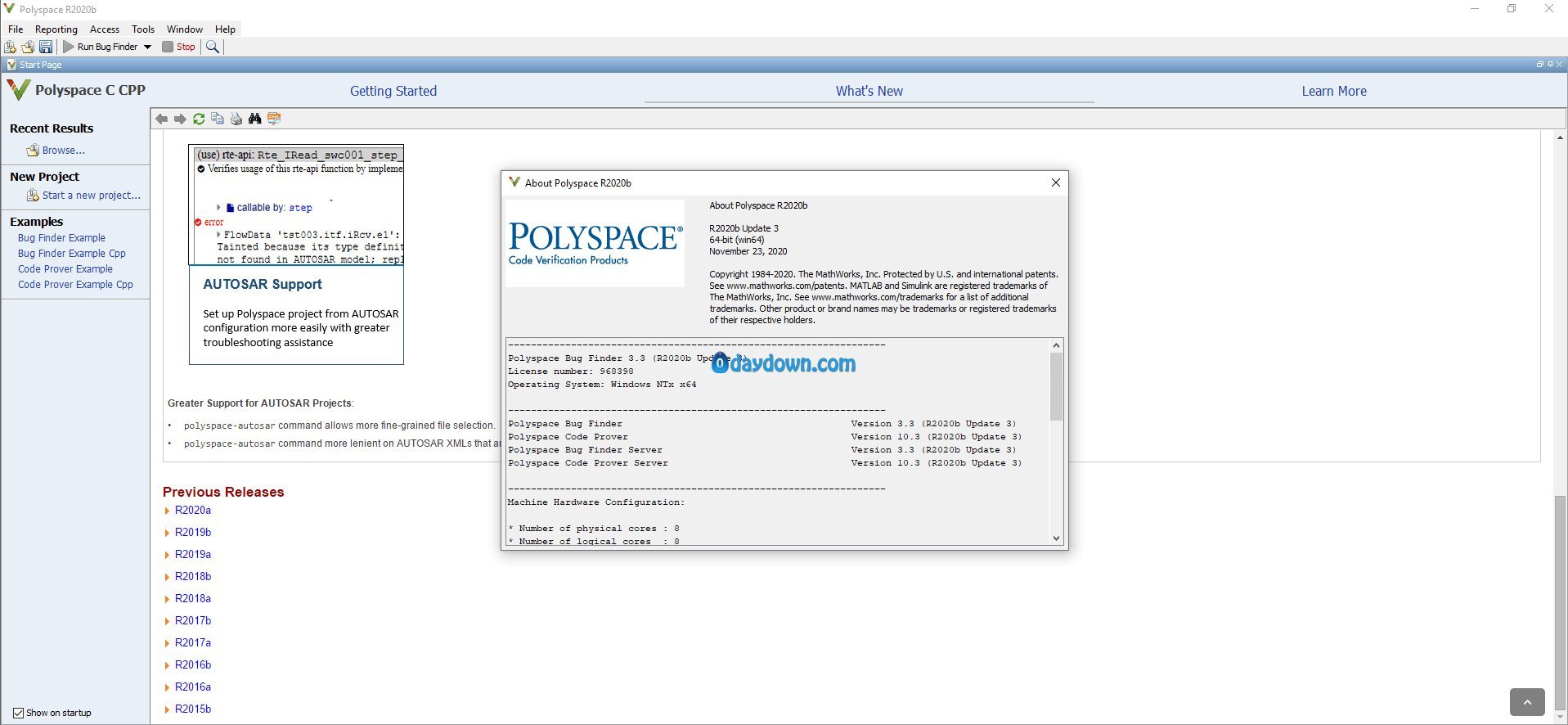Image resolution: width=1568 pixels, height=725 pixels.
Task: Print the page using printer icon
Action: click(236, 119)
